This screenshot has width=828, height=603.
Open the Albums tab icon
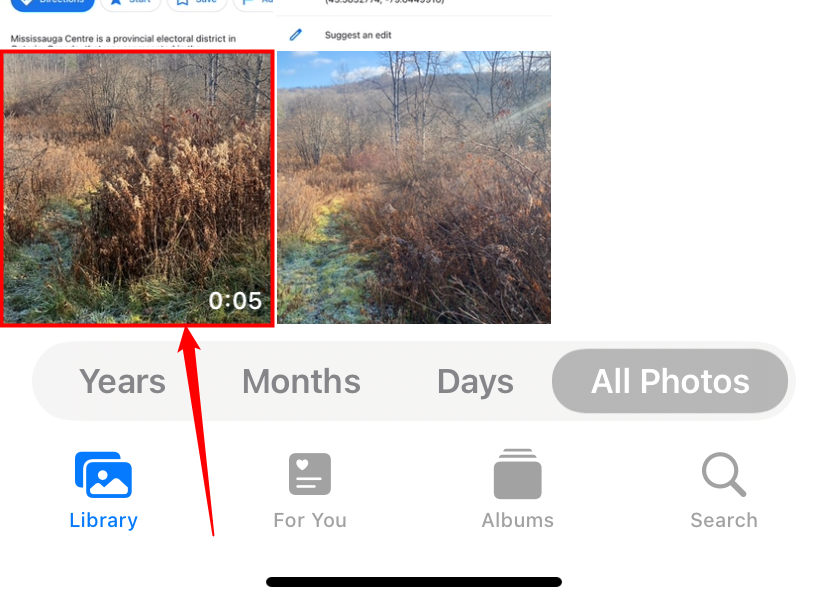pos(518,474)
